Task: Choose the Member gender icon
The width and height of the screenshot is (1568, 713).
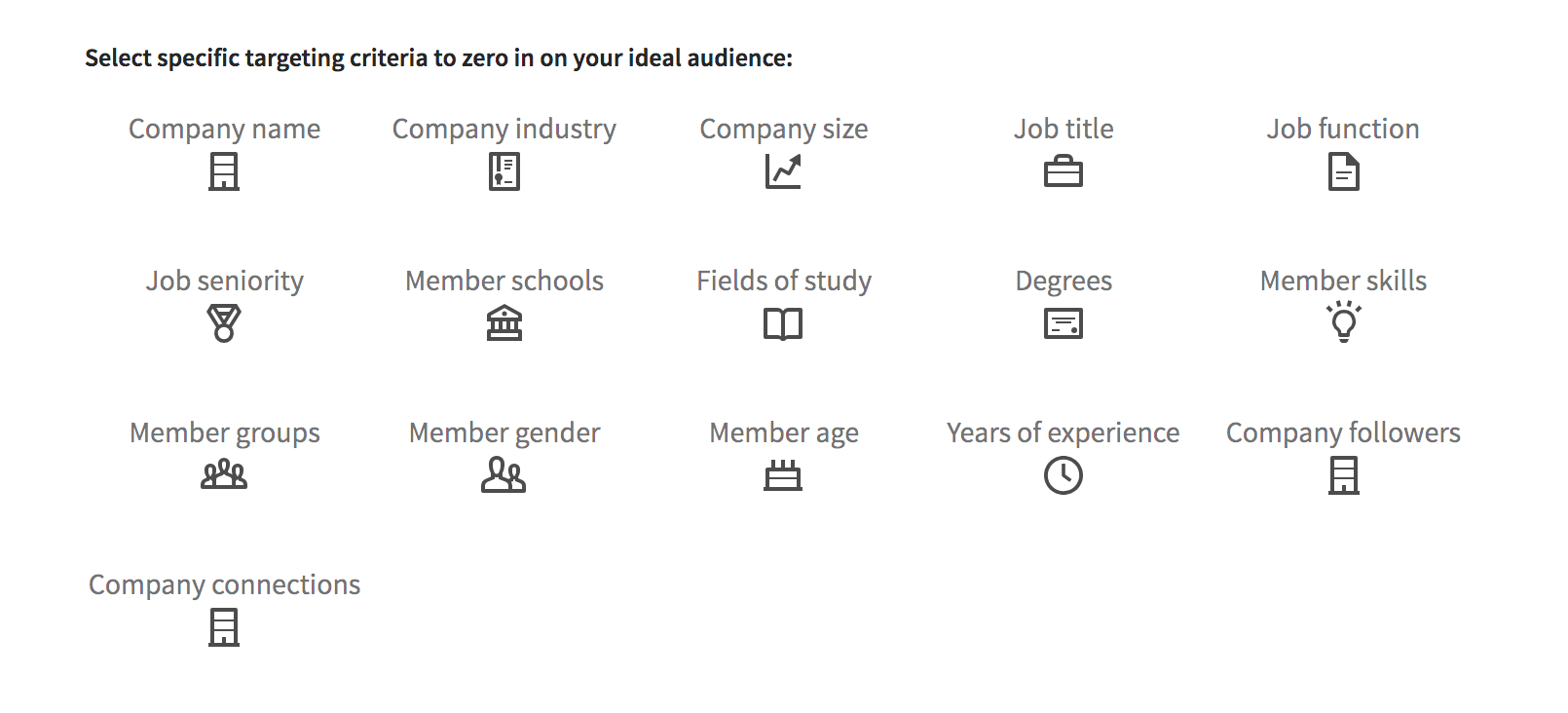Action: [x=504, y=475]
